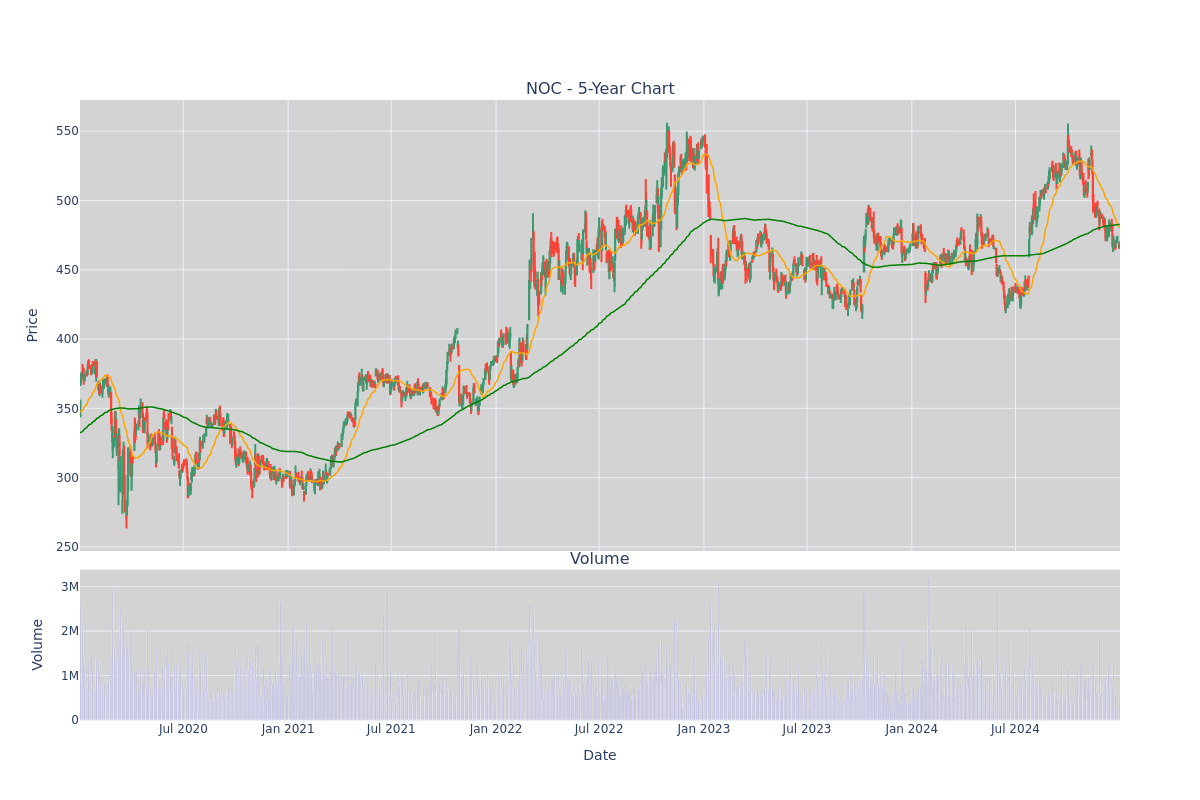Click the Price axis label
The width and height of the screenshot is (1200, 800).
(x=33, y=325)
